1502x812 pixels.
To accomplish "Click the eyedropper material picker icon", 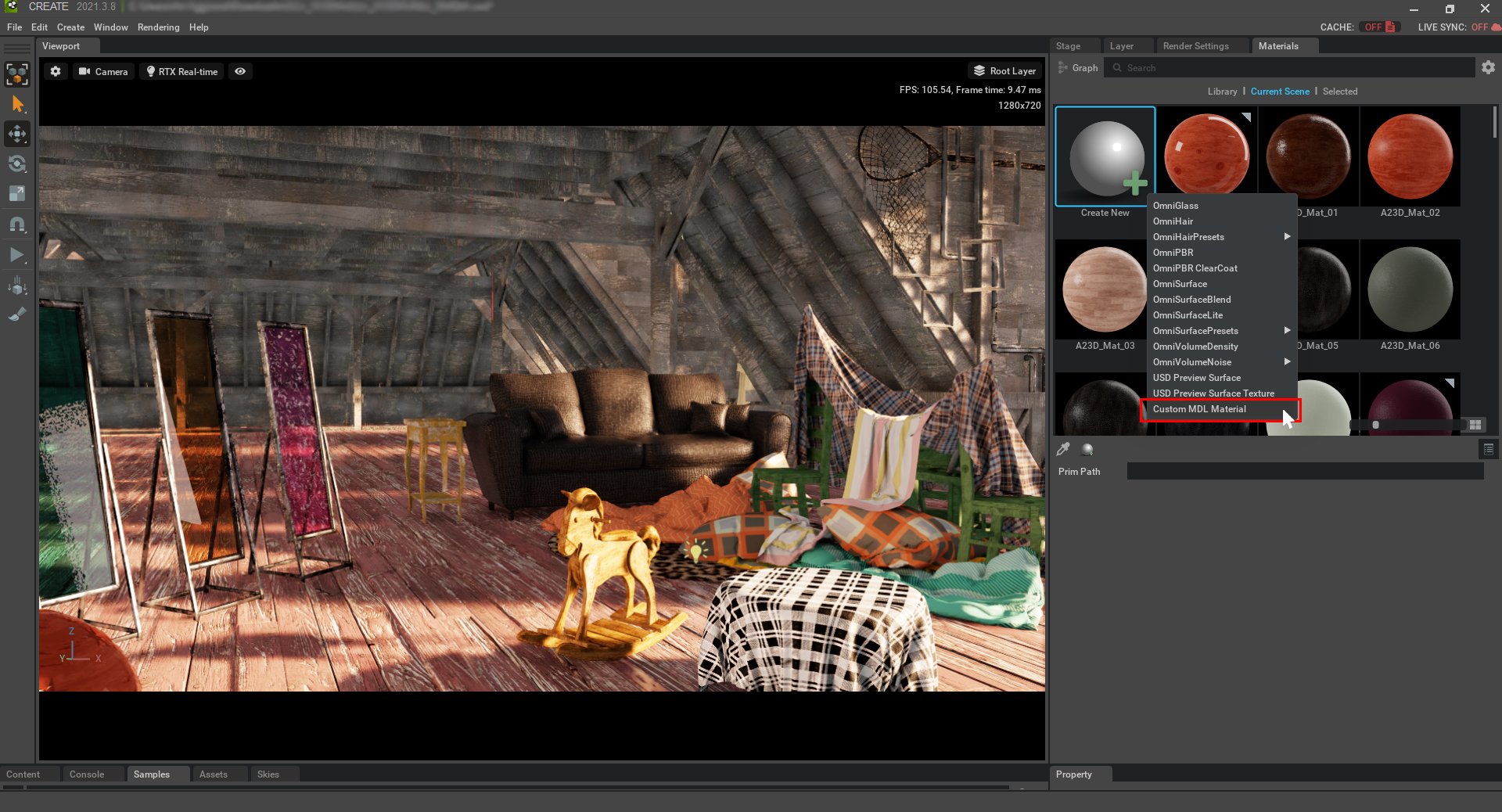I will point(1063,449).
